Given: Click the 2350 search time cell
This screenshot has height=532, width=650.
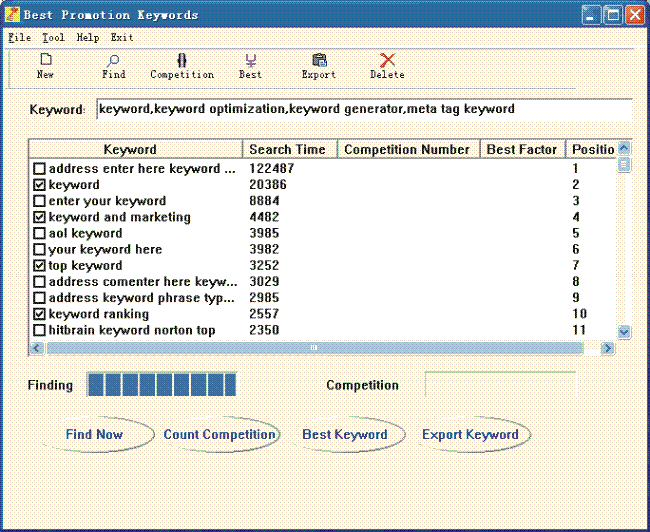Looking at the screenshot, I should [x=264, y=330].
